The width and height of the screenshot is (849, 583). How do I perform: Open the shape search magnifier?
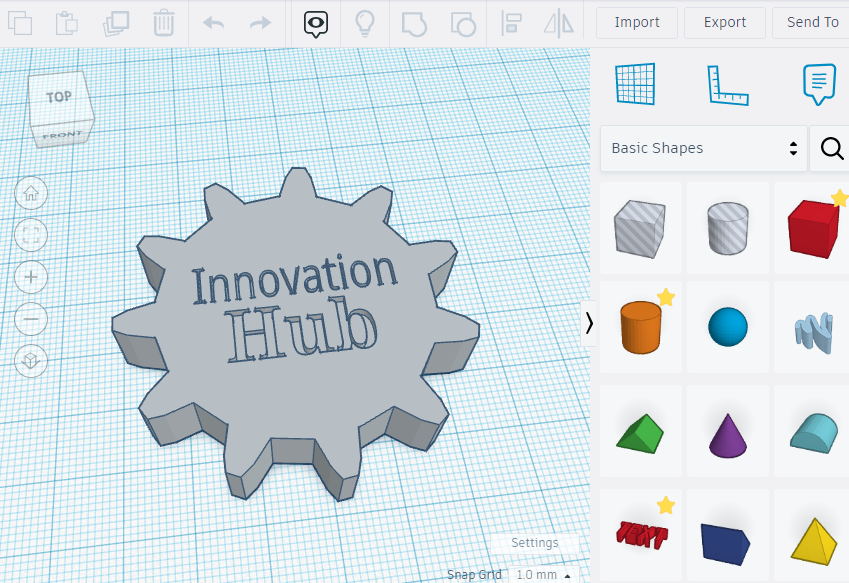(831, 148)
